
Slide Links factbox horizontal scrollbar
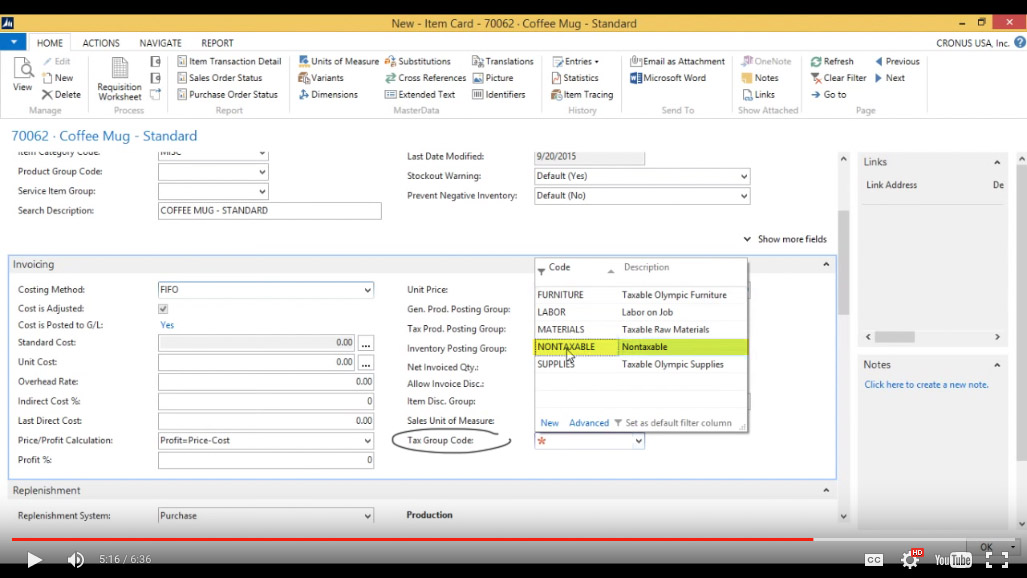[x=894, y=337]
